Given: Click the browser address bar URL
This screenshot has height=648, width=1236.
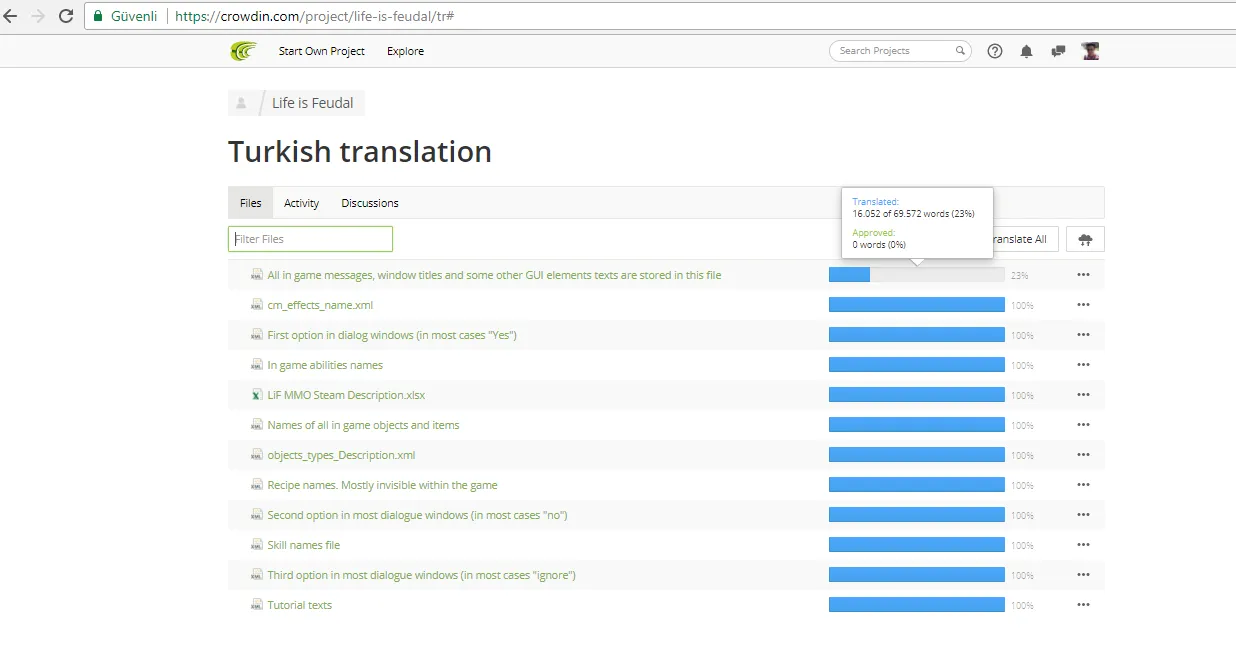Looking at the screenshot, I should tap(315, 17).
